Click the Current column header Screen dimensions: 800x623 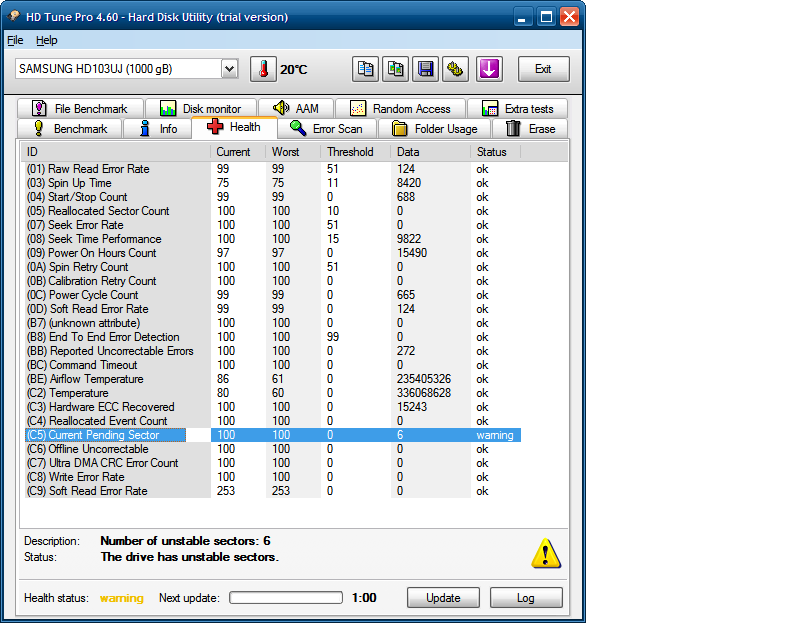(x=238, y=152)
